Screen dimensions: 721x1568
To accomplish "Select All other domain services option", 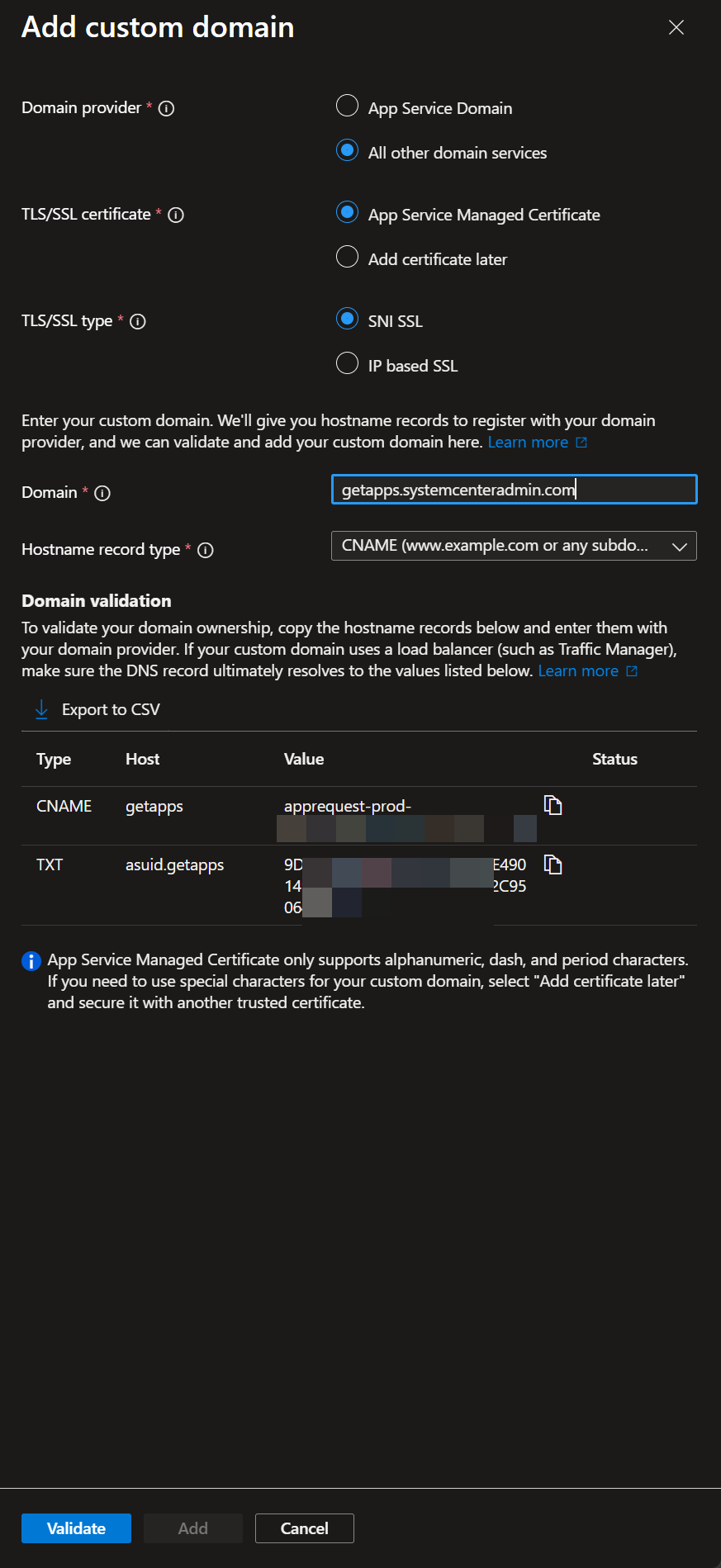I will pyautogui.click(x=347, y=150).
